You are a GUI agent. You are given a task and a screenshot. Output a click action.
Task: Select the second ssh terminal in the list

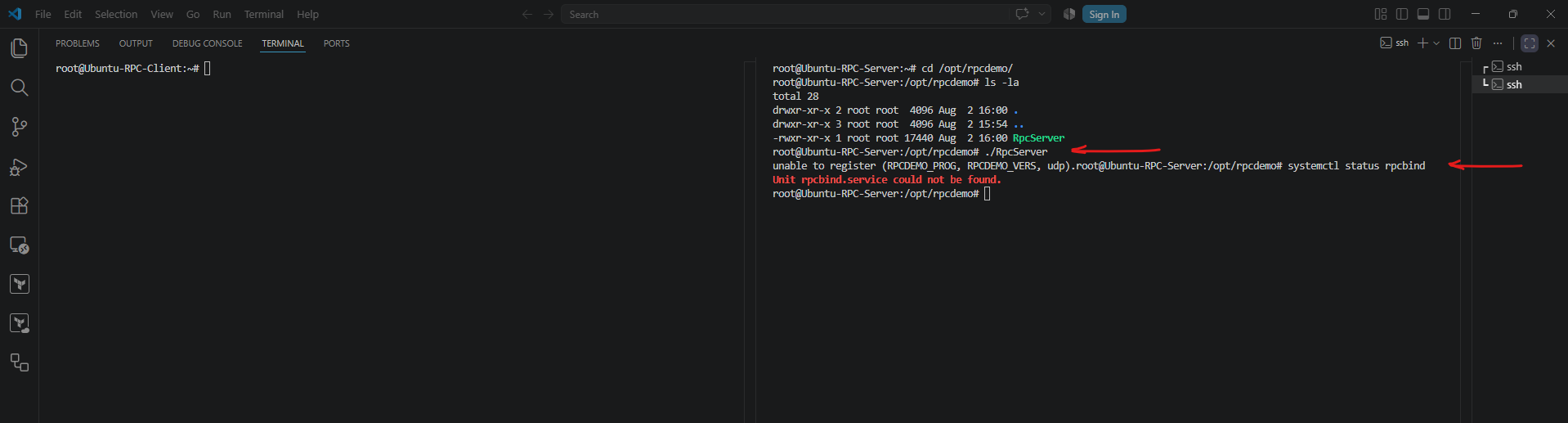pos(1520,84)
